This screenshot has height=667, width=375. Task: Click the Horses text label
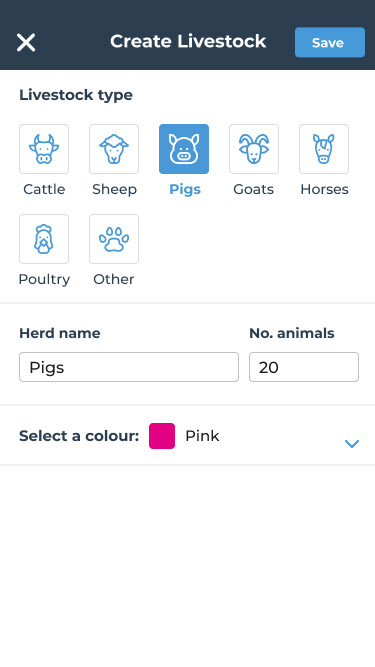[x=324, y=189]
